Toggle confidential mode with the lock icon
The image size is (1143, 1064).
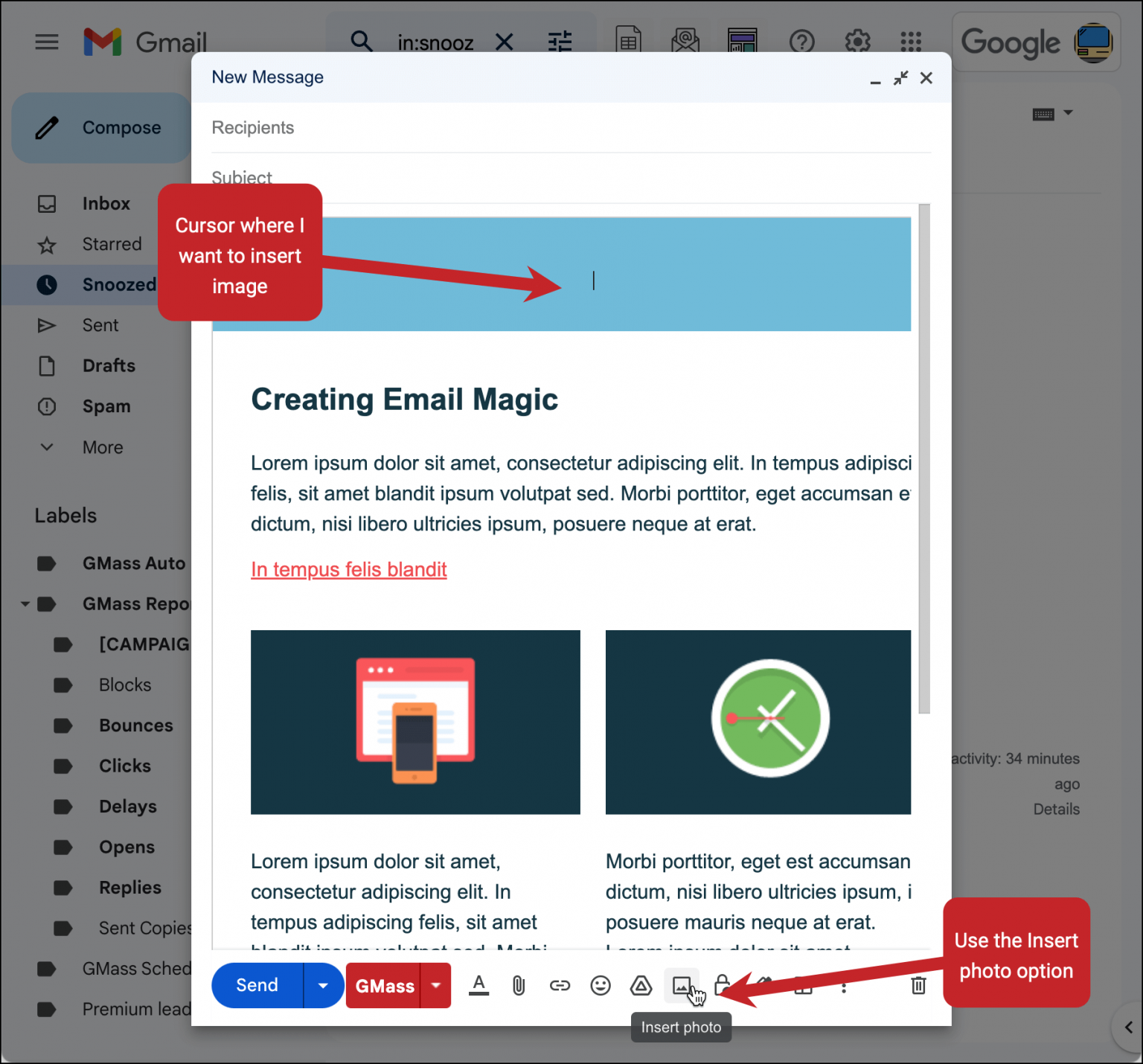722,985
